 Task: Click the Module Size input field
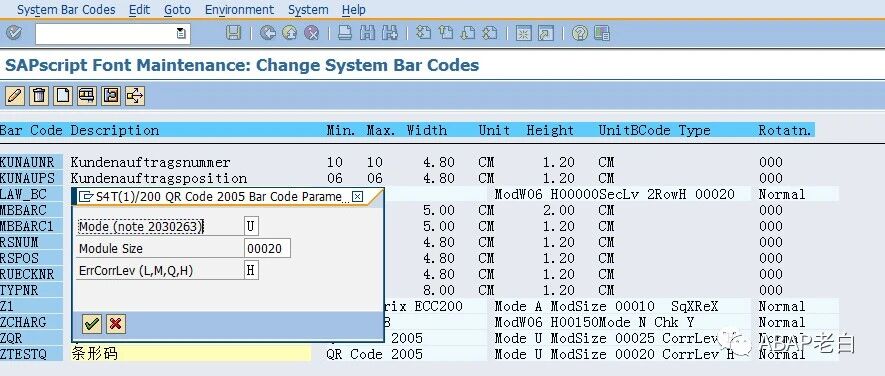tap(268, 248)
